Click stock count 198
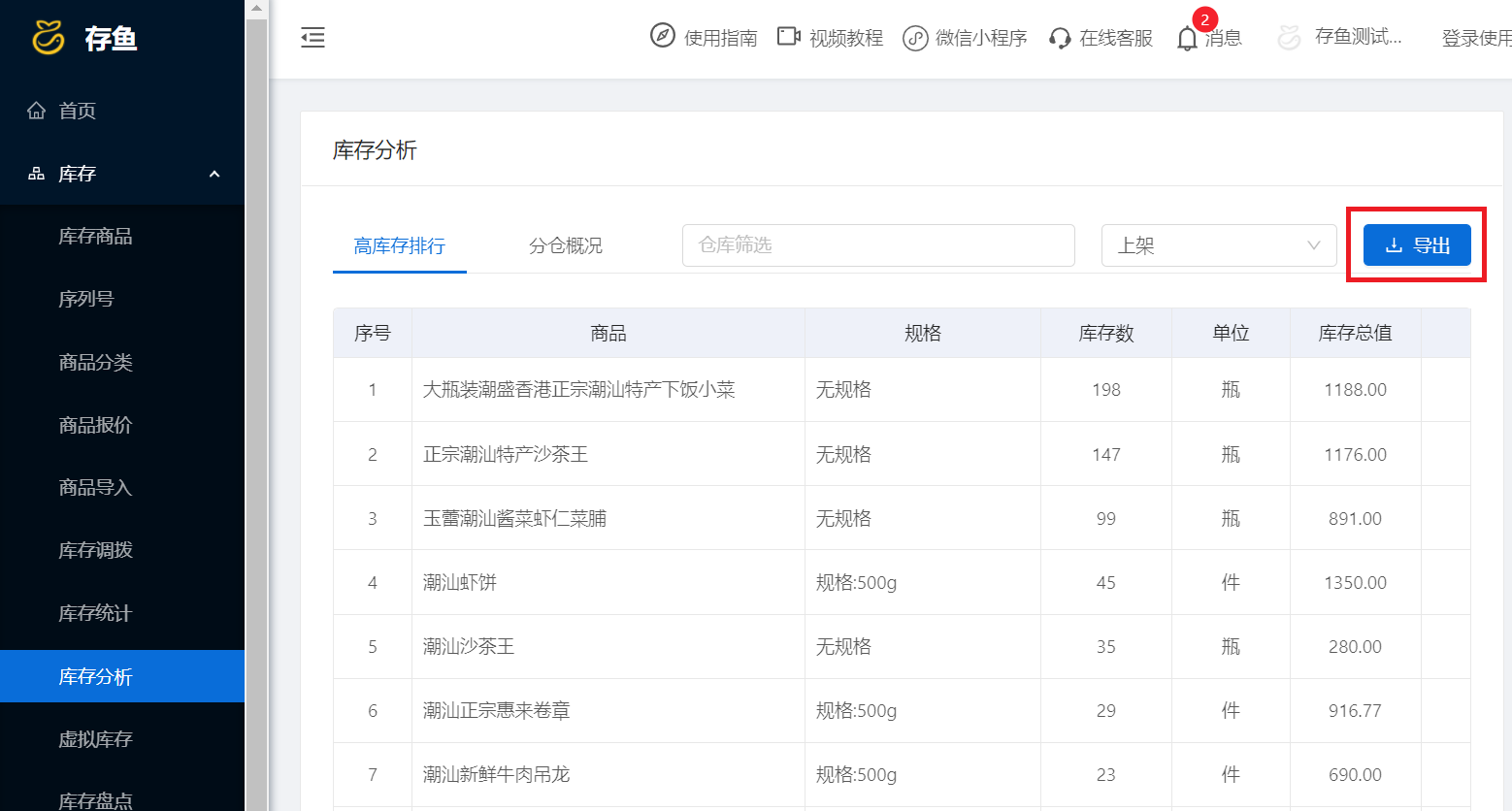Viewport: 1512px width, 811px height. pyautogui.click(x=1106, y=390)
